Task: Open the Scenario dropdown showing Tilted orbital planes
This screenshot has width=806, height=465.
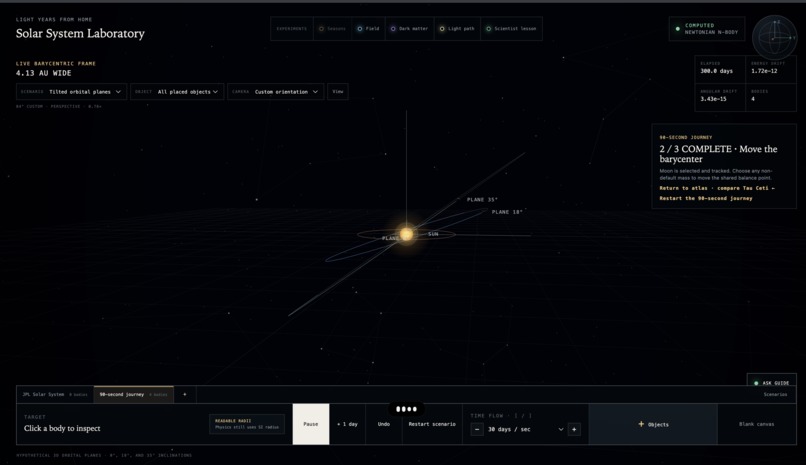Action: [x=71, y=91]
